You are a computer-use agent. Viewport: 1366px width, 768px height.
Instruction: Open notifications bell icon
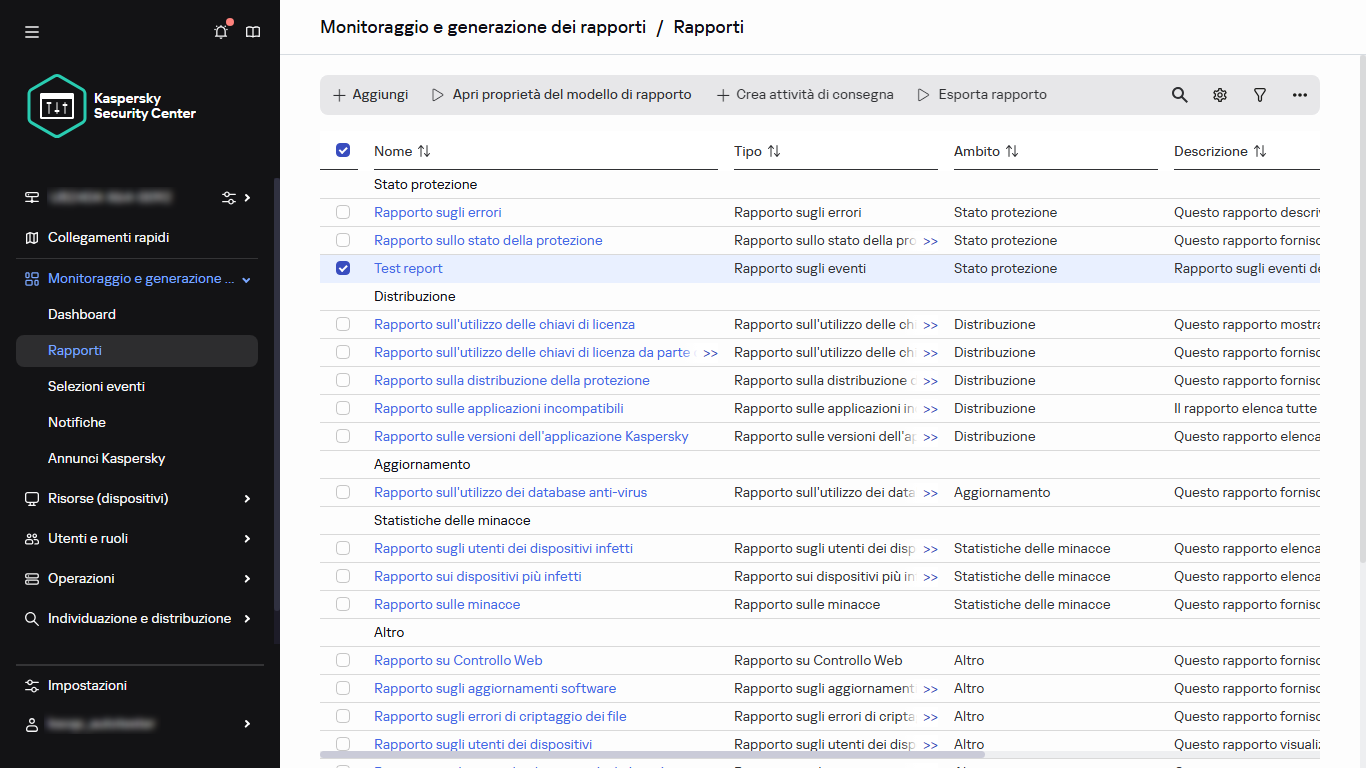click(221, 32)
